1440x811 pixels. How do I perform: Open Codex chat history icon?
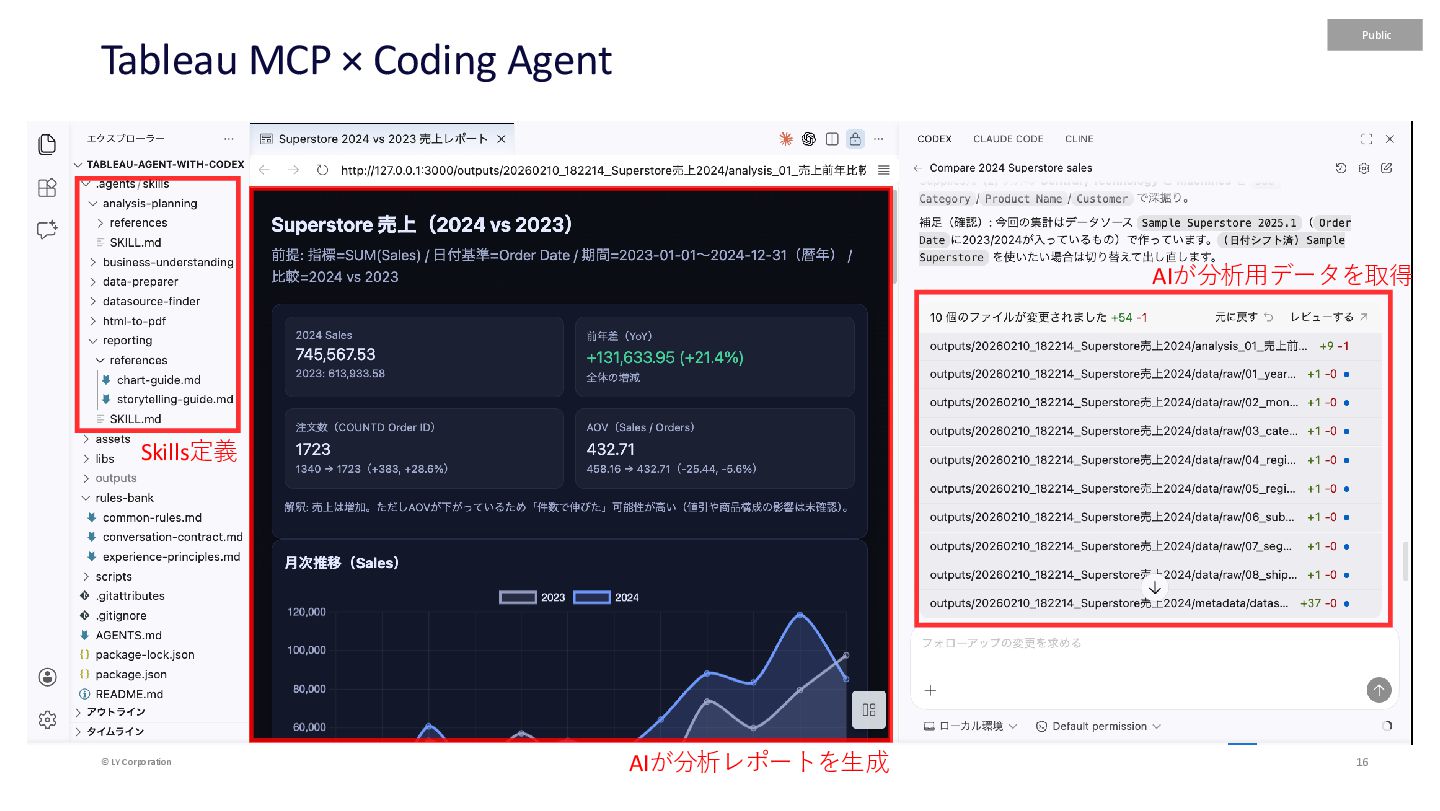tap(1342, 168)
